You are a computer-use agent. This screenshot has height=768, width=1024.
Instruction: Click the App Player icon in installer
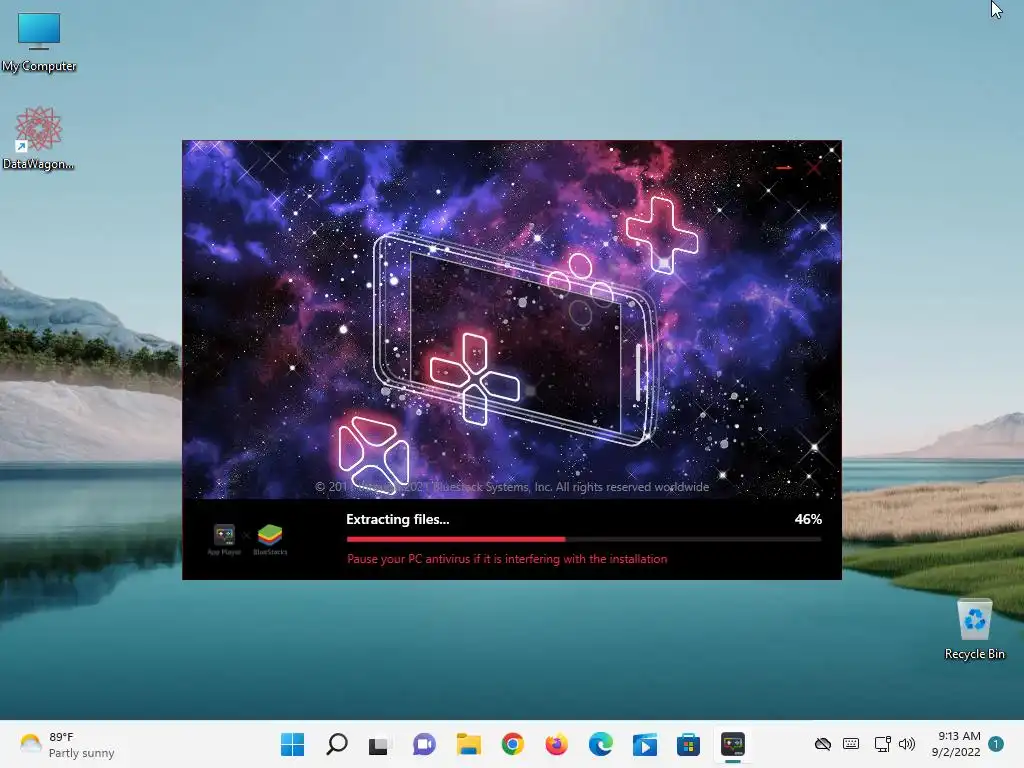tap(224, 539)
